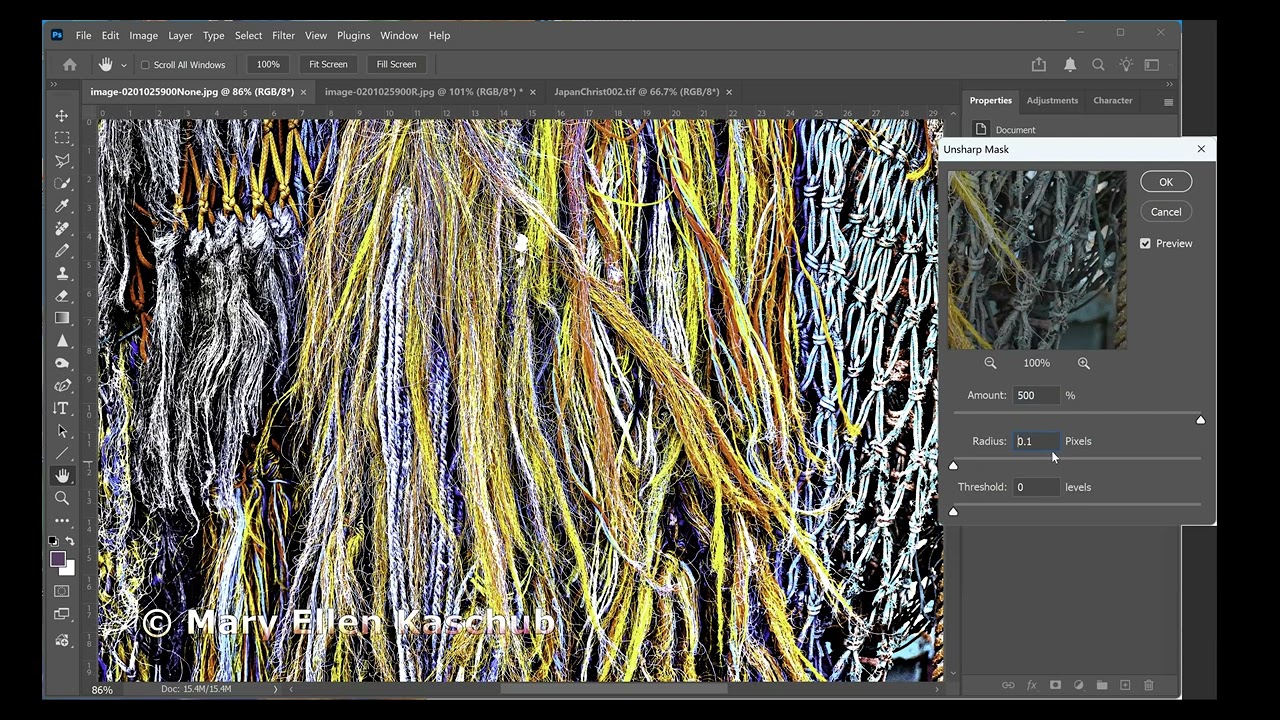
Task: Select the Sharpen tool
Action: pyautogui.click(x=62, y=341)
